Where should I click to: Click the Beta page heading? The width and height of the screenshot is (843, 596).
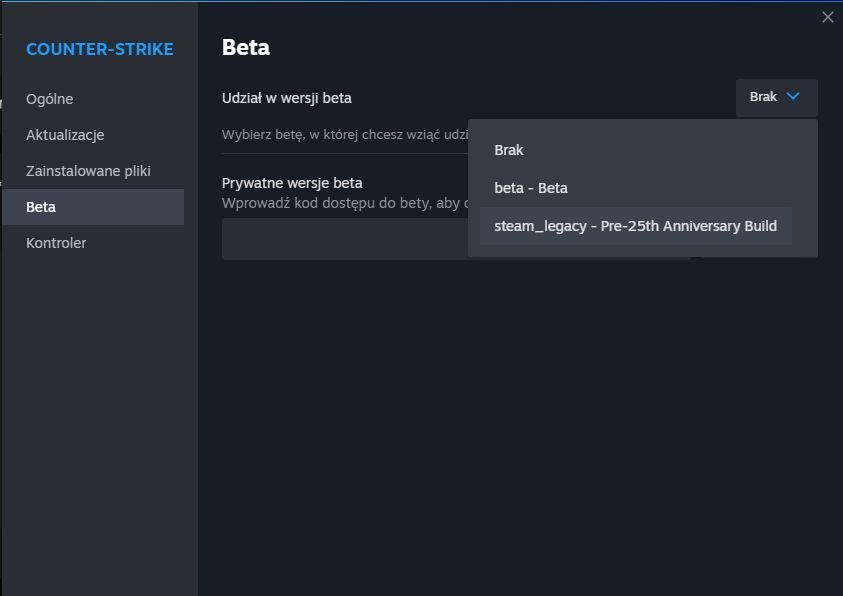coord(246,47)
